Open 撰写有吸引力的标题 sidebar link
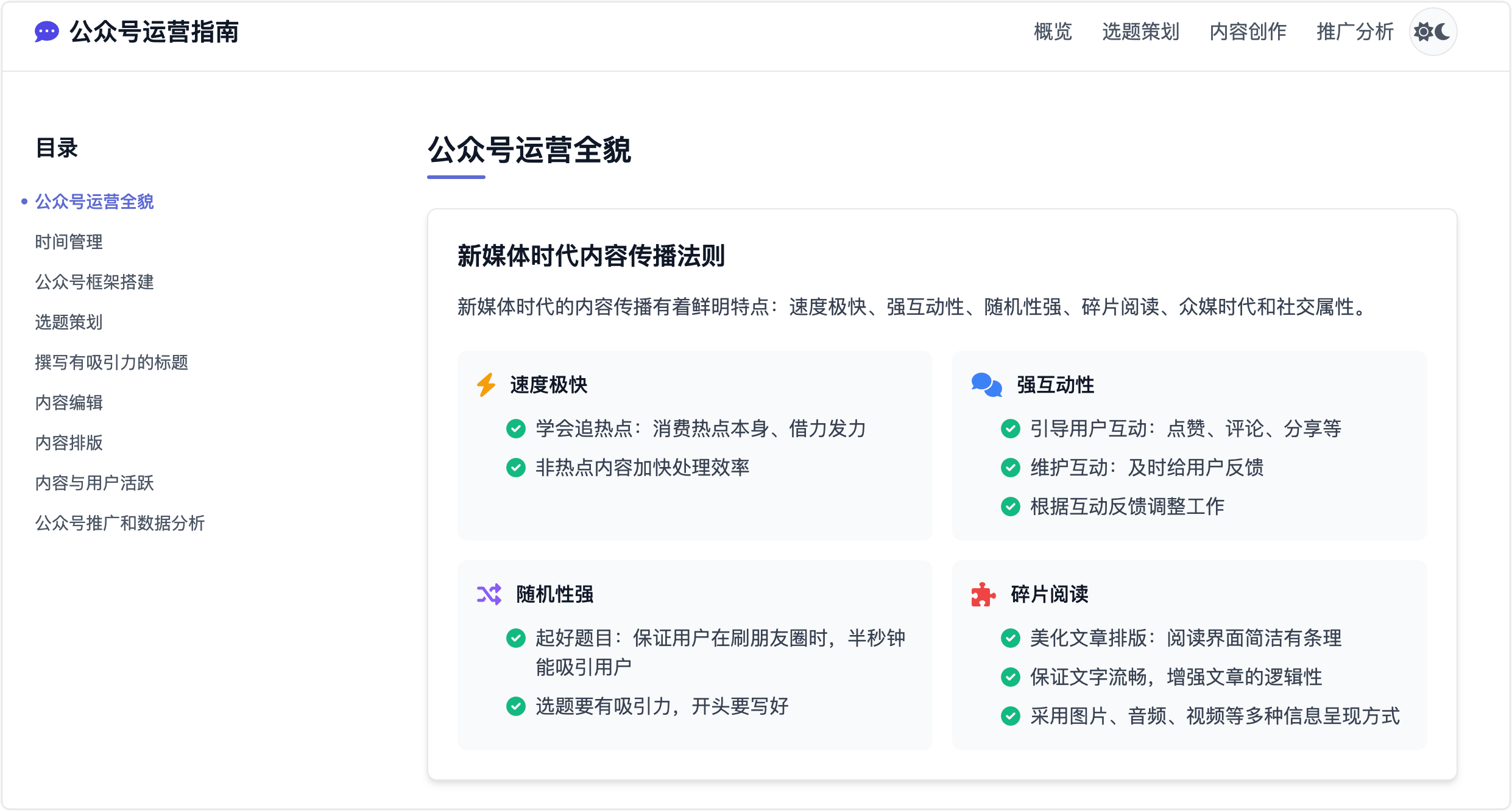 [111, 362]
